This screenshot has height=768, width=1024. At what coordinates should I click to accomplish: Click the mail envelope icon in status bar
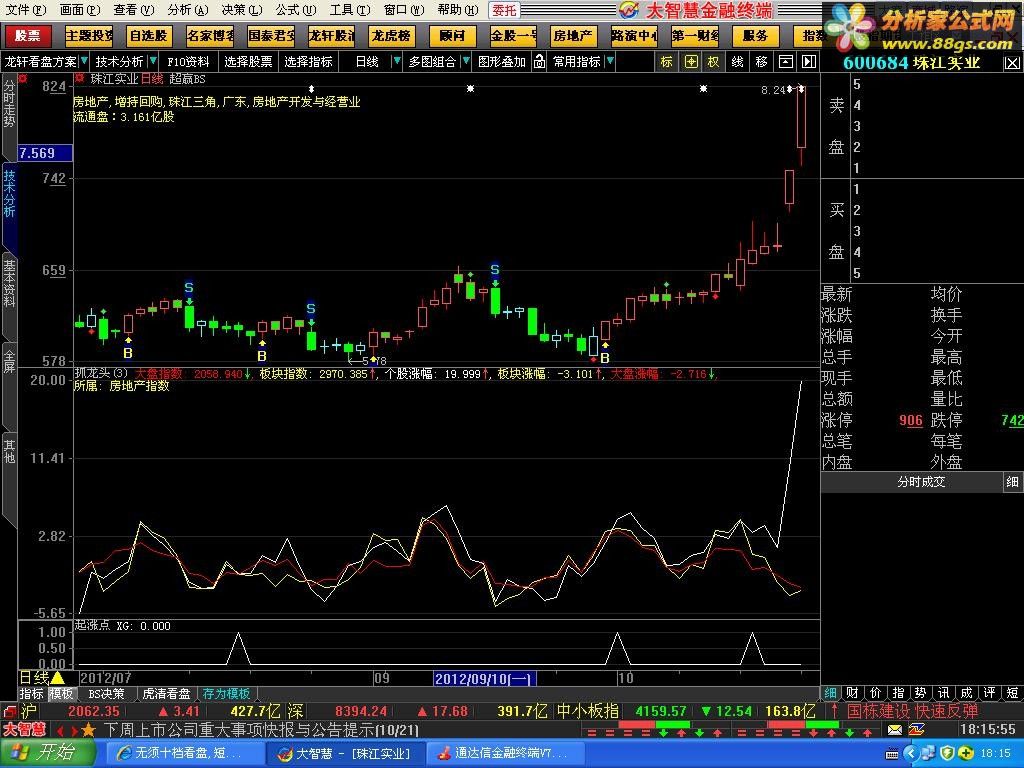(895, 729)
